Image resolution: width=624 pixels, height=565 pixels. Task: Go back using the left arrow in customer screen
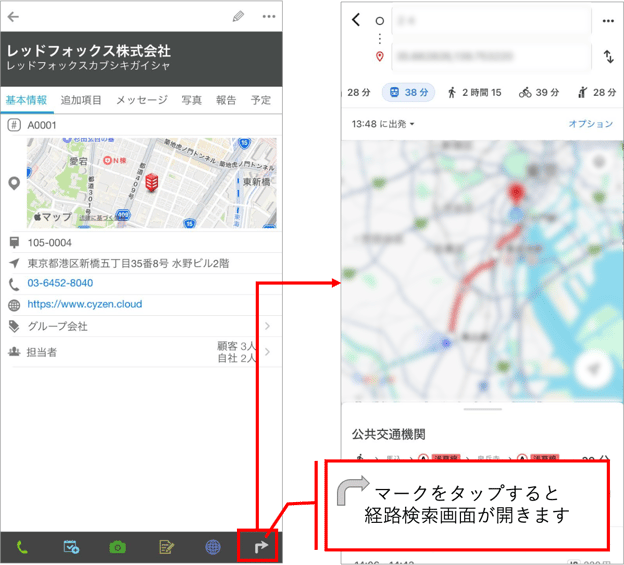pos(13,17)
